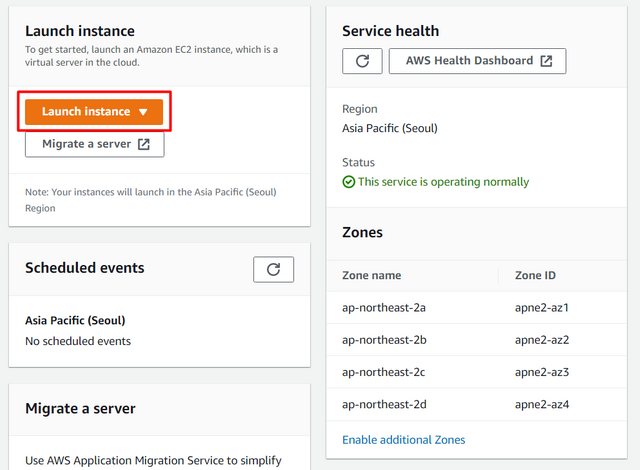This screenshot has width=640, height=470.
Task: Select the Zone ID column header
Action: click(535, 275)
